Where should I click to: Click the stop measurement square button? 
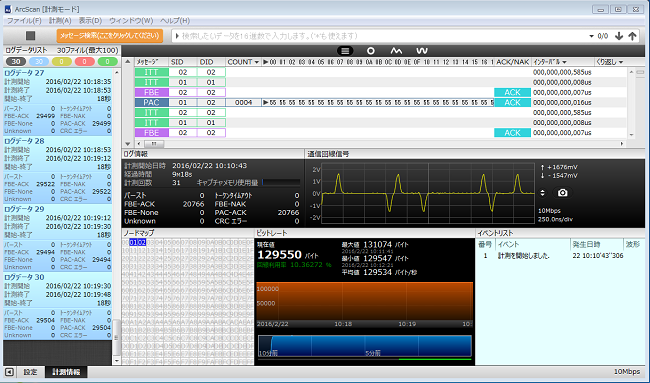30,36
